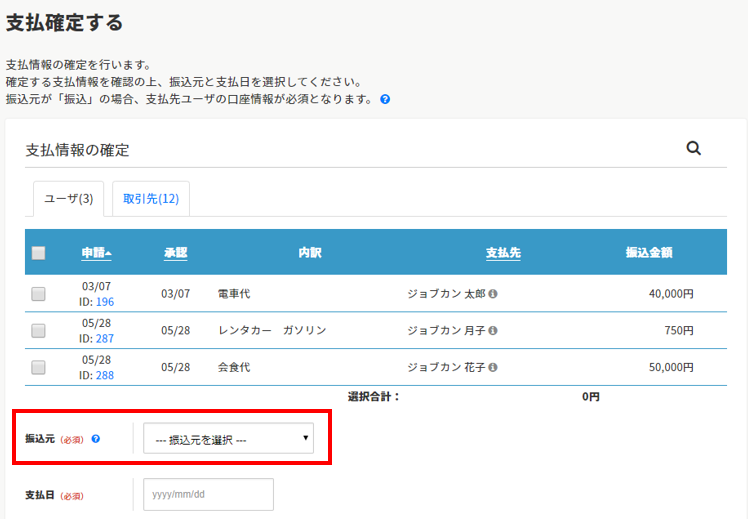Sort by 申請 column header
This screenshot has width=748, height=519.
[96, 253]
